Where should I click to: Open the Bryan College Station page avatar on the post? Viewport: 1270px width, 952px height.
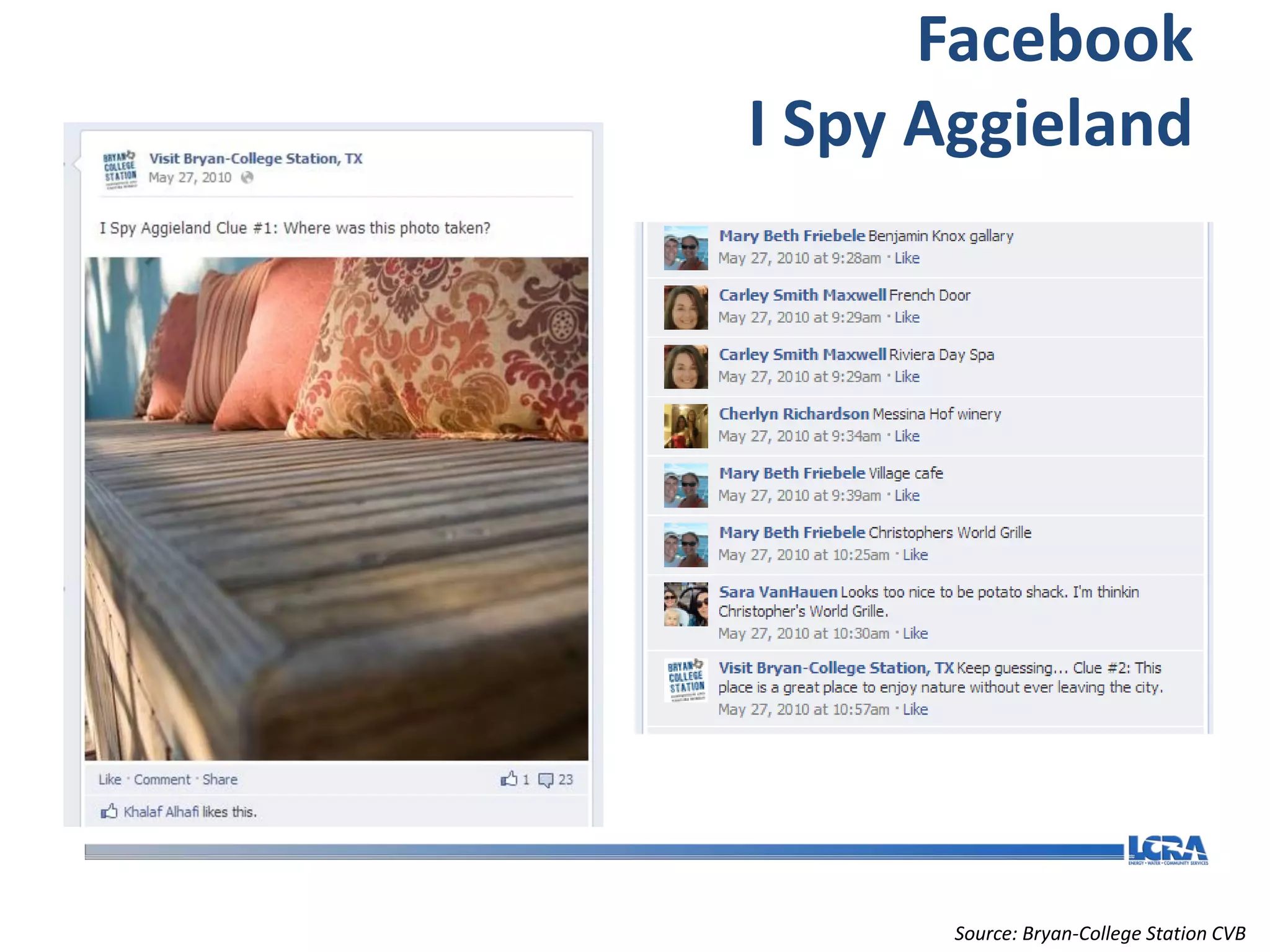coord(120,169)
